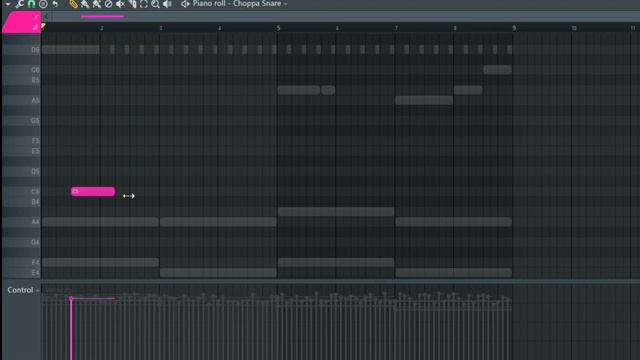Click bar 5 on the timeline ruler

[278, 28]
